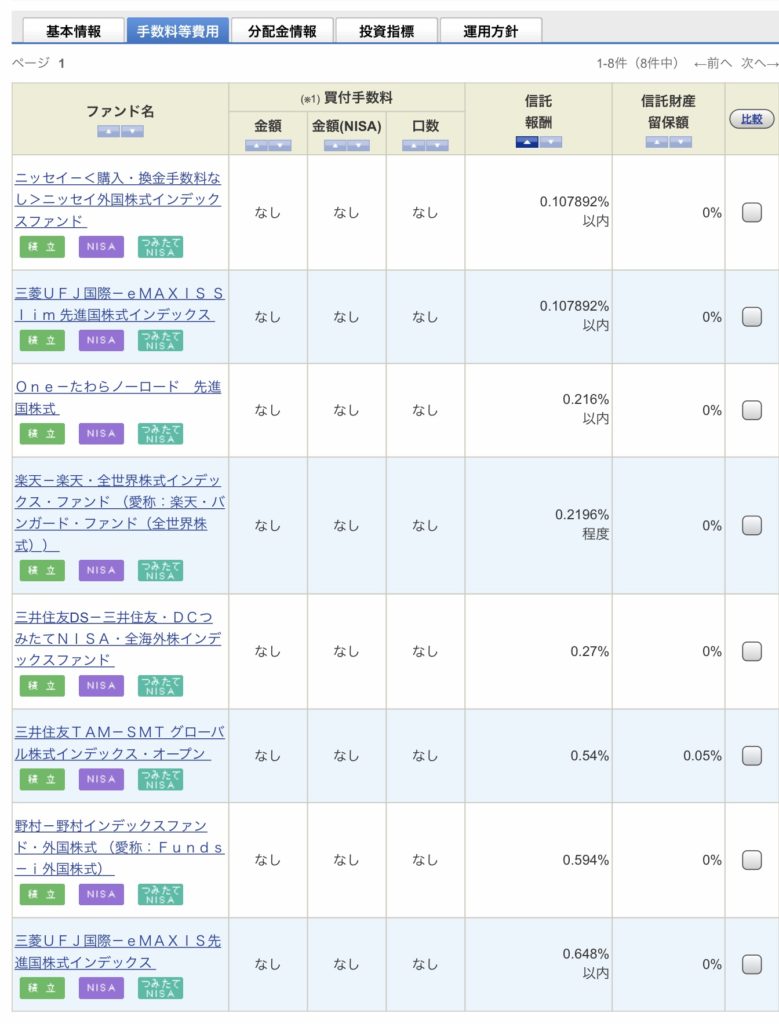This screenshot has height=1024, width=779.
Task: Switch to 分配金情報 tab
Action: click(x=282, y=31)
